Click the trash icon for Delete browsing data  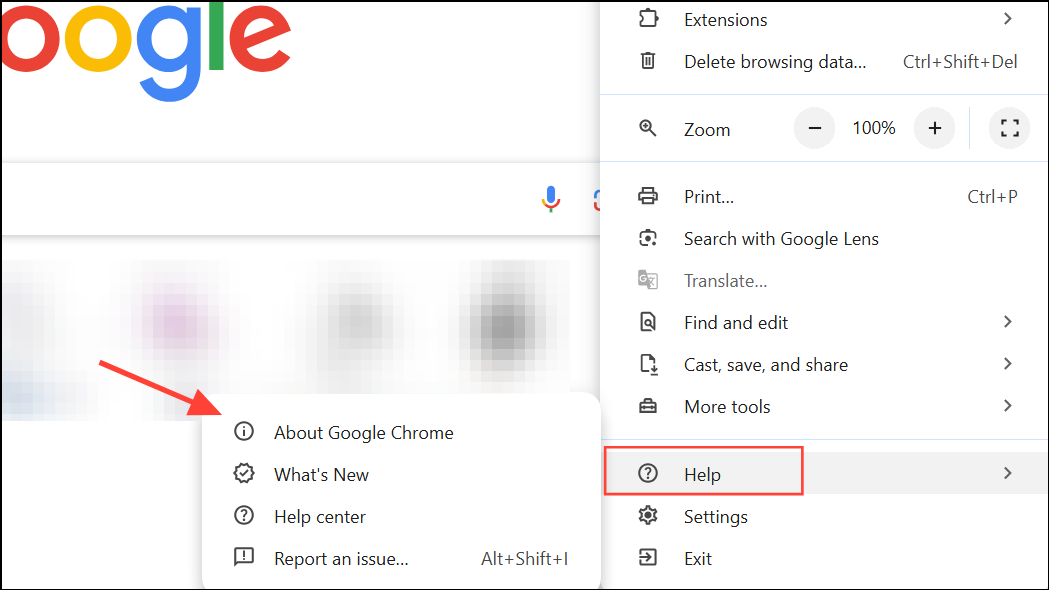(648, 61)
